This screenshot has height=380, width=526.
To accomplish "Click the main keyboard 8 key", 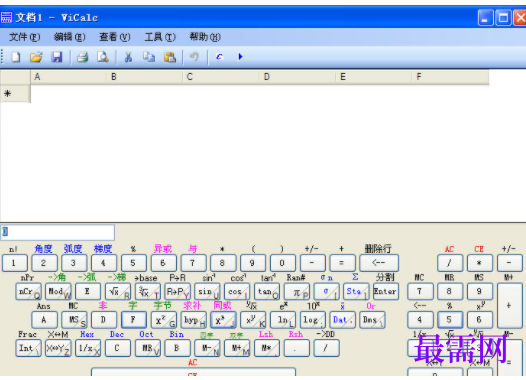I will (x=223, y=263).
